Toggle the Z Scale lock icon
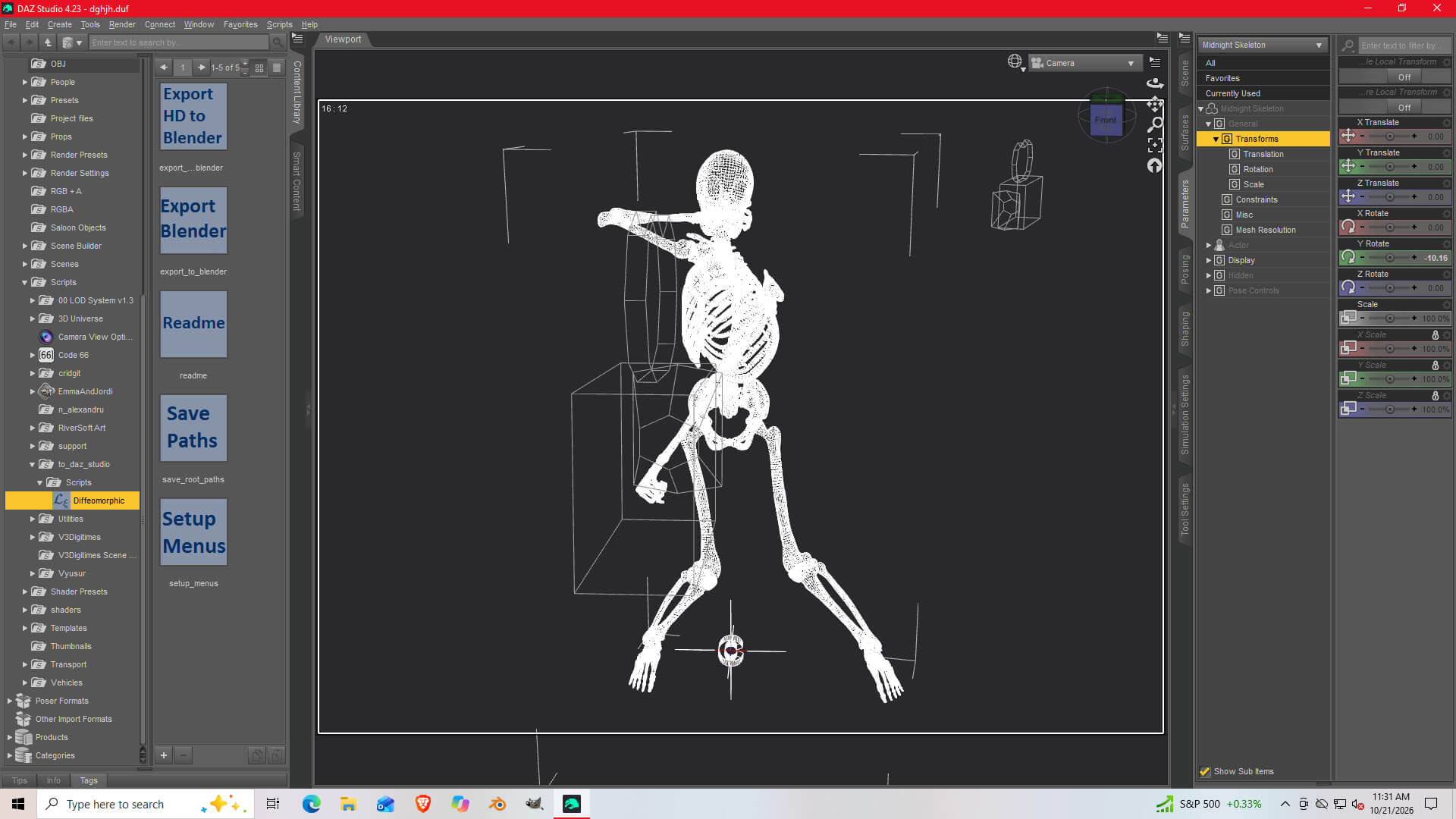 click(1435, 395)
